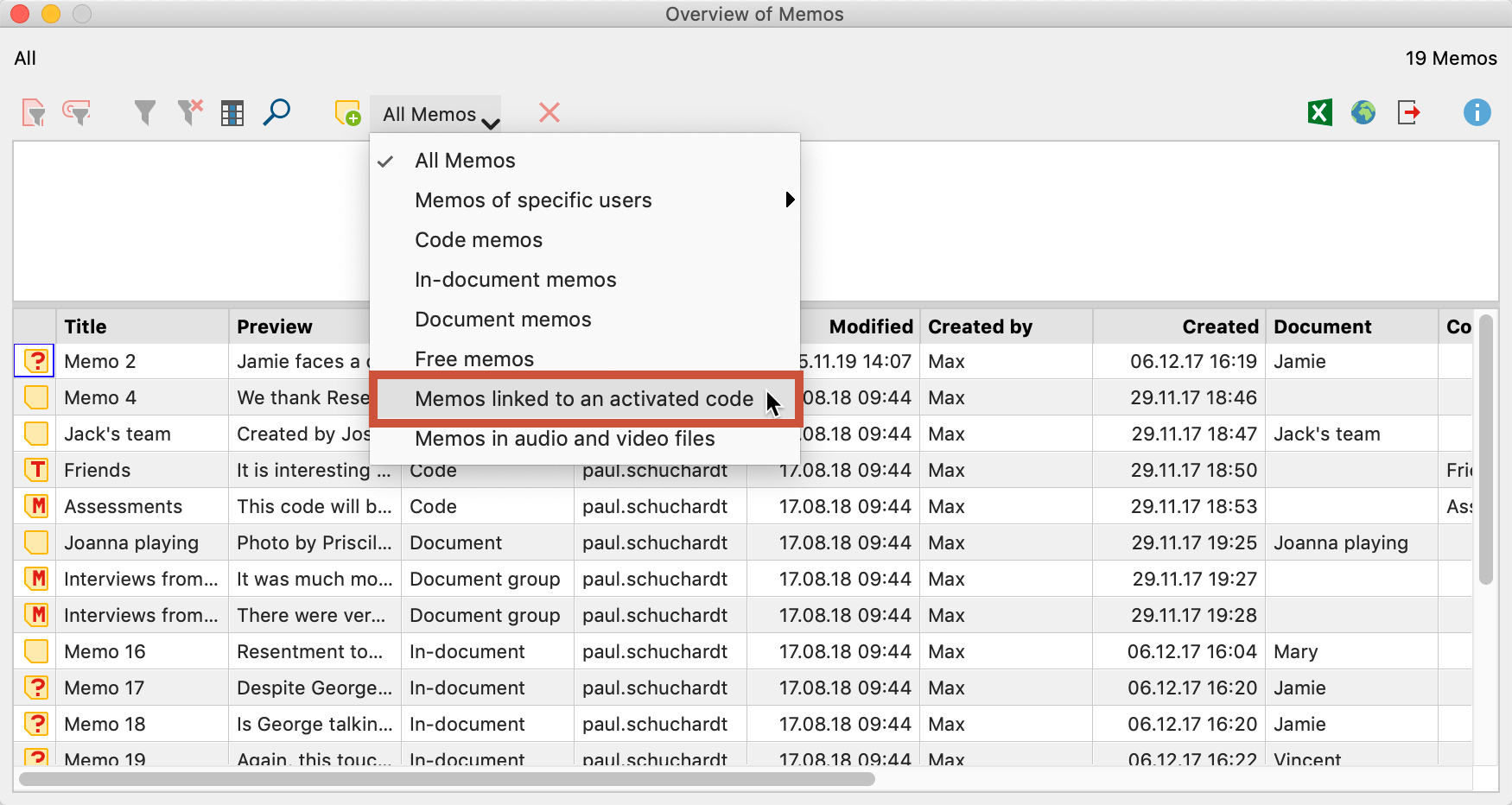The height and width of the screenshot is (805, 1512).
Task: Click the 06.12.17 16:19 created date cell
Action: click(1179, 361)
